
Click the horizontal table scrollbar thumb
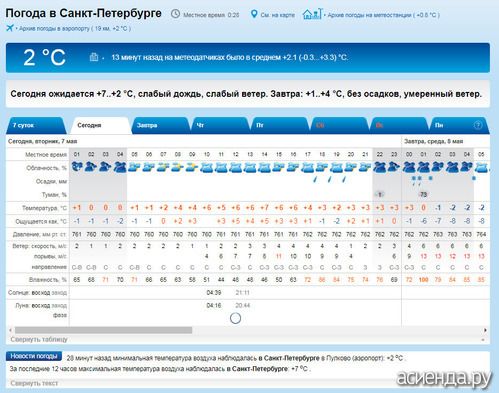click(x=103, y=330)
